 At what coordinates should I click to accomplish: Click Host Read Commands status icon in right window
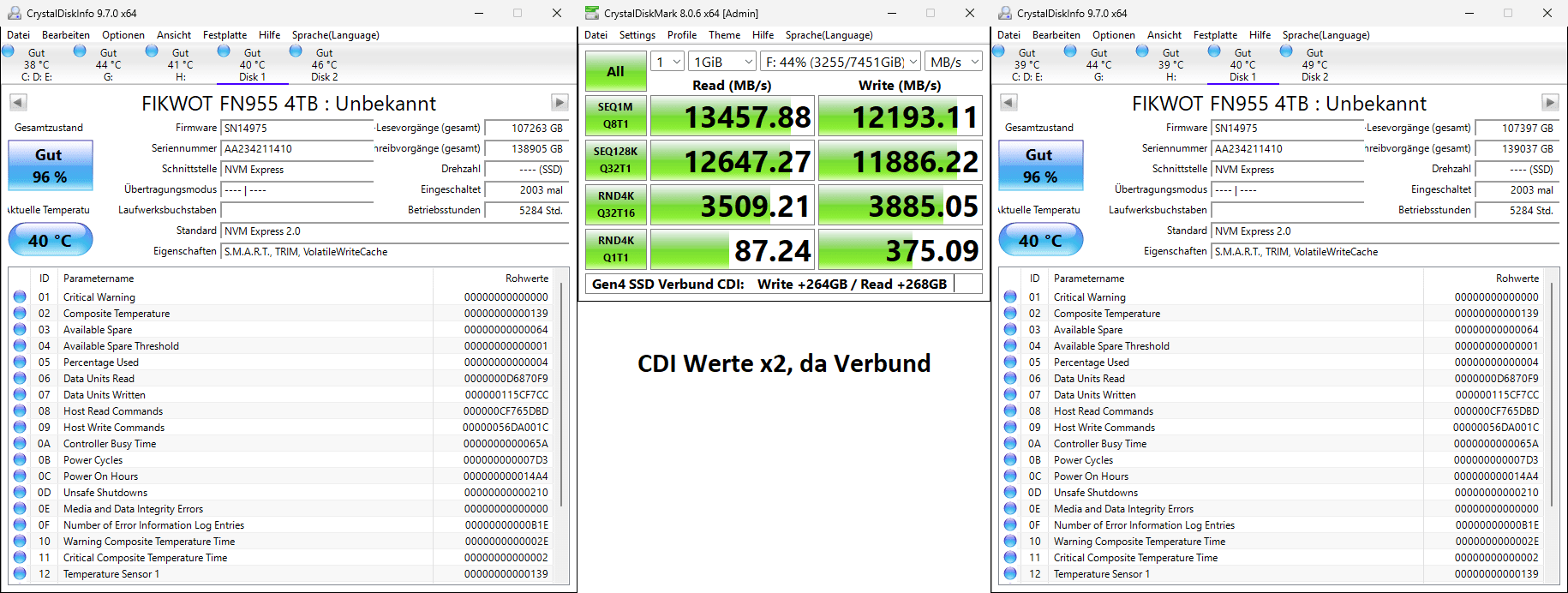(x=1010, y=410)
